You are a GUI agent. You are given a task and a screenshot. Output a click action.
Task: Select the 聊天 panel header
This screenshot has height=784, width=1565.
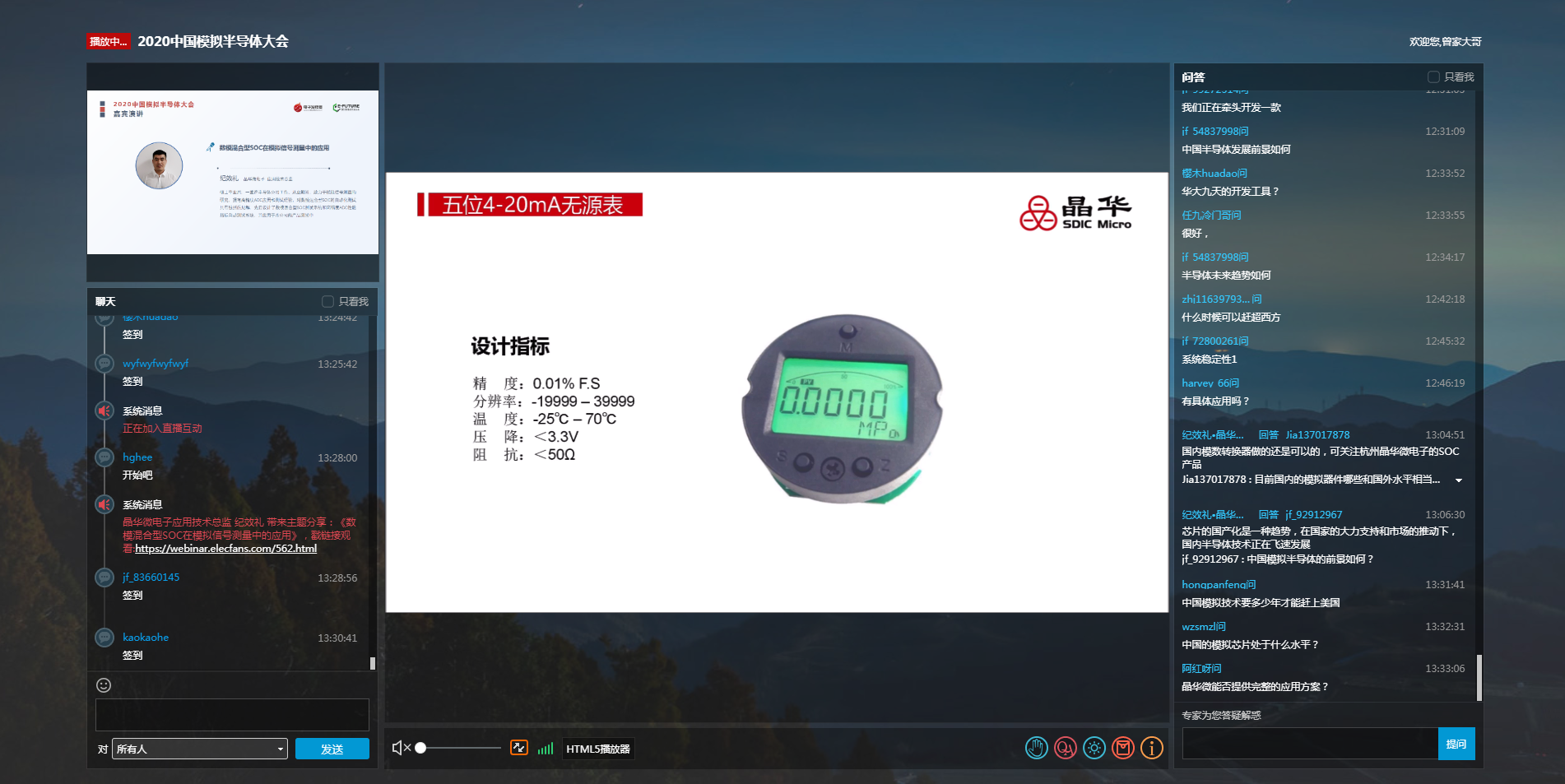point(105,301)
